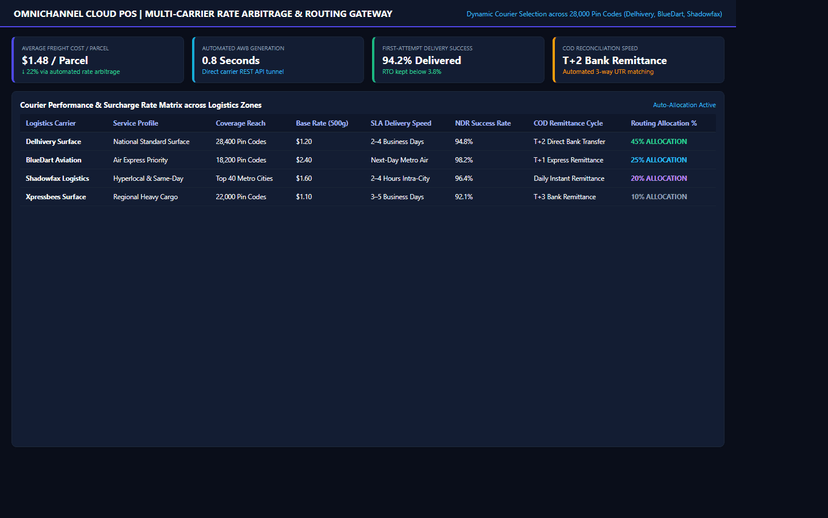Click the Next-Day Metro Air SLA cell

(x=399, y=160)
